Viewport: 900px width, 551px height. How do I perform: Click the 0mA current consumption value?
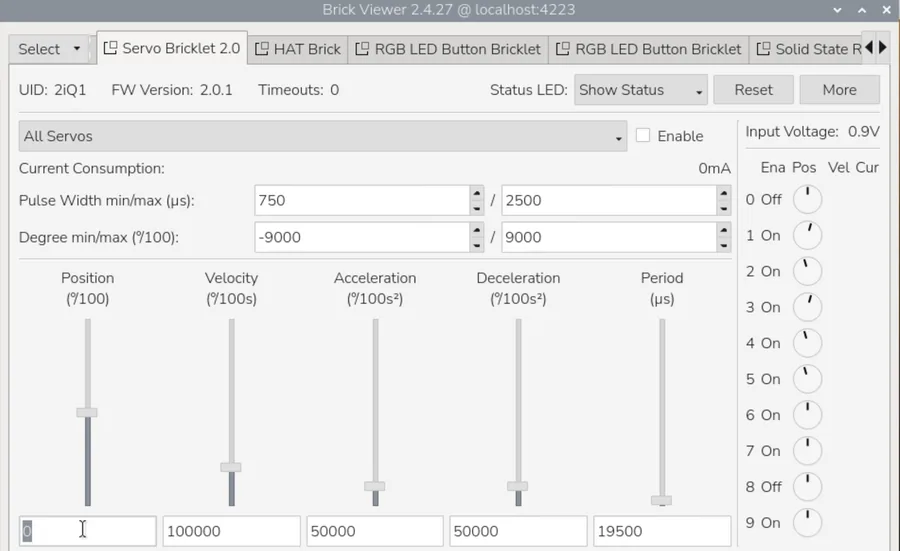click(x=714, y=168)
